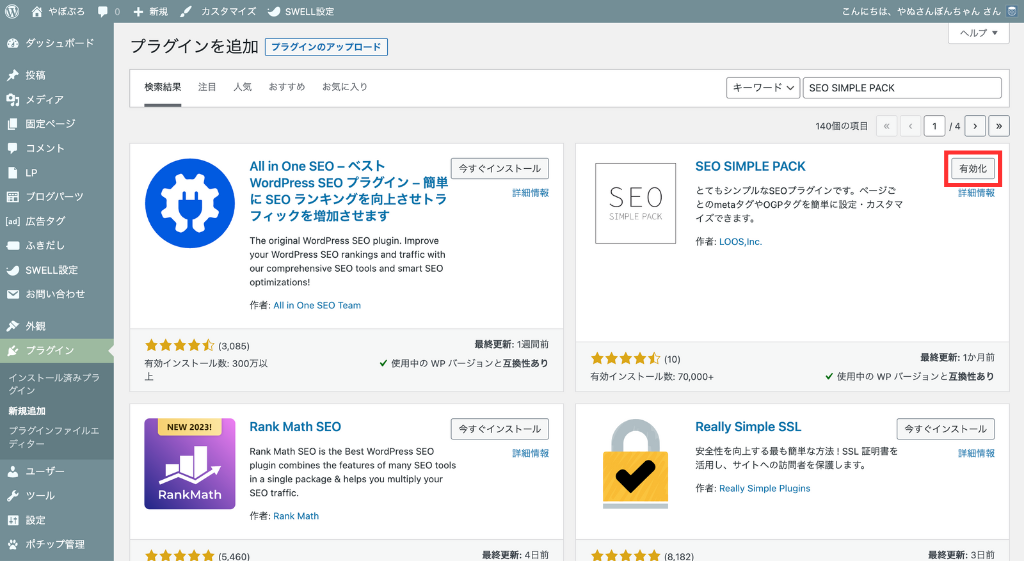Open プラグイン in the sidebar
Image resolution: width=1024 pixels, height=561 pixels.
click(x=57, y=351)
